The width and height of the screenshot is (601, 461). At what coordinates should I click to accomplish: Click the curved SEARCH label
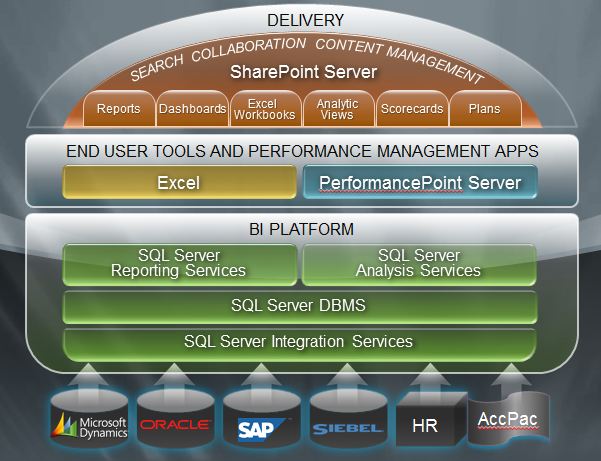[157, 67]
